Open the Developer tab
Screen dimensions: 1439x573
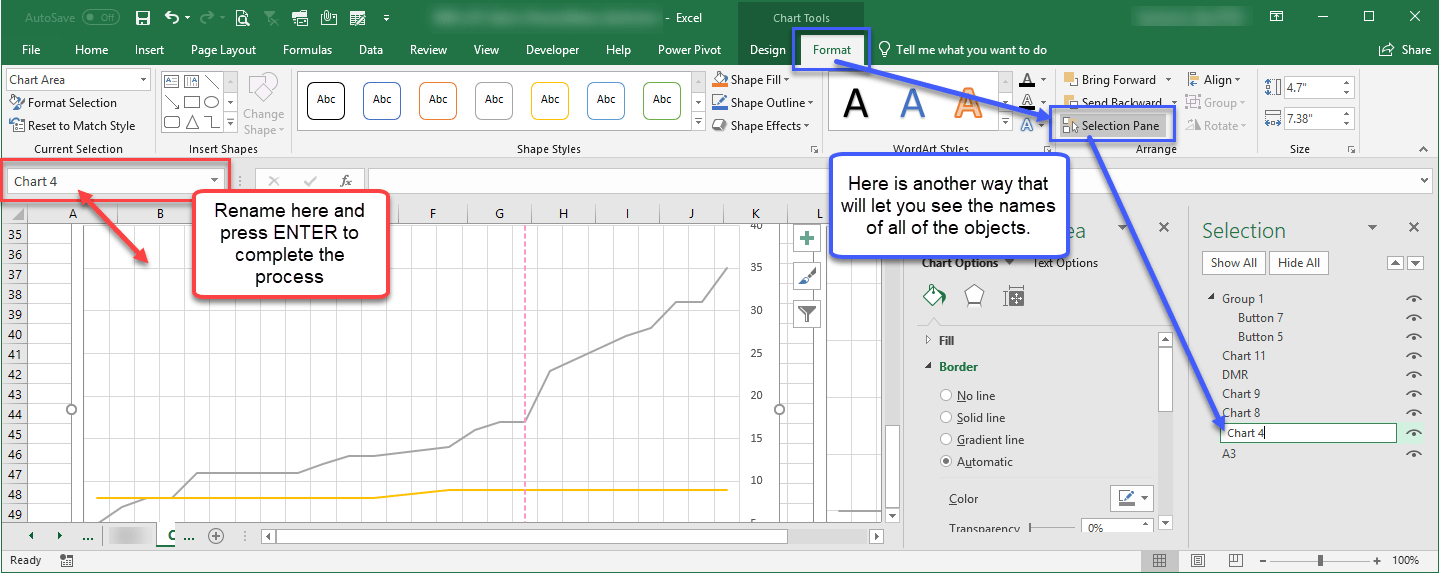(552, 50)
